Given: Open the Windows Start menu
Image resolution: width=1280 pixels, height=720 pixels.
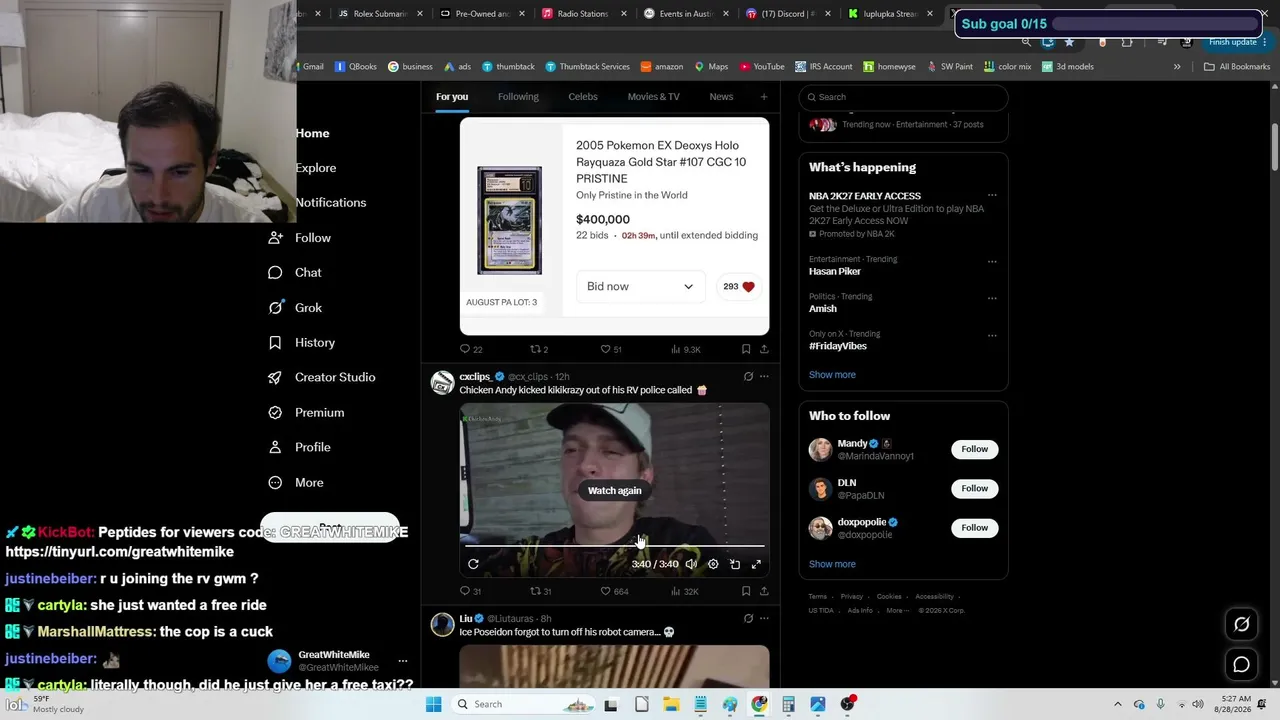Looking at the screenshot, I should pos(433,704).
